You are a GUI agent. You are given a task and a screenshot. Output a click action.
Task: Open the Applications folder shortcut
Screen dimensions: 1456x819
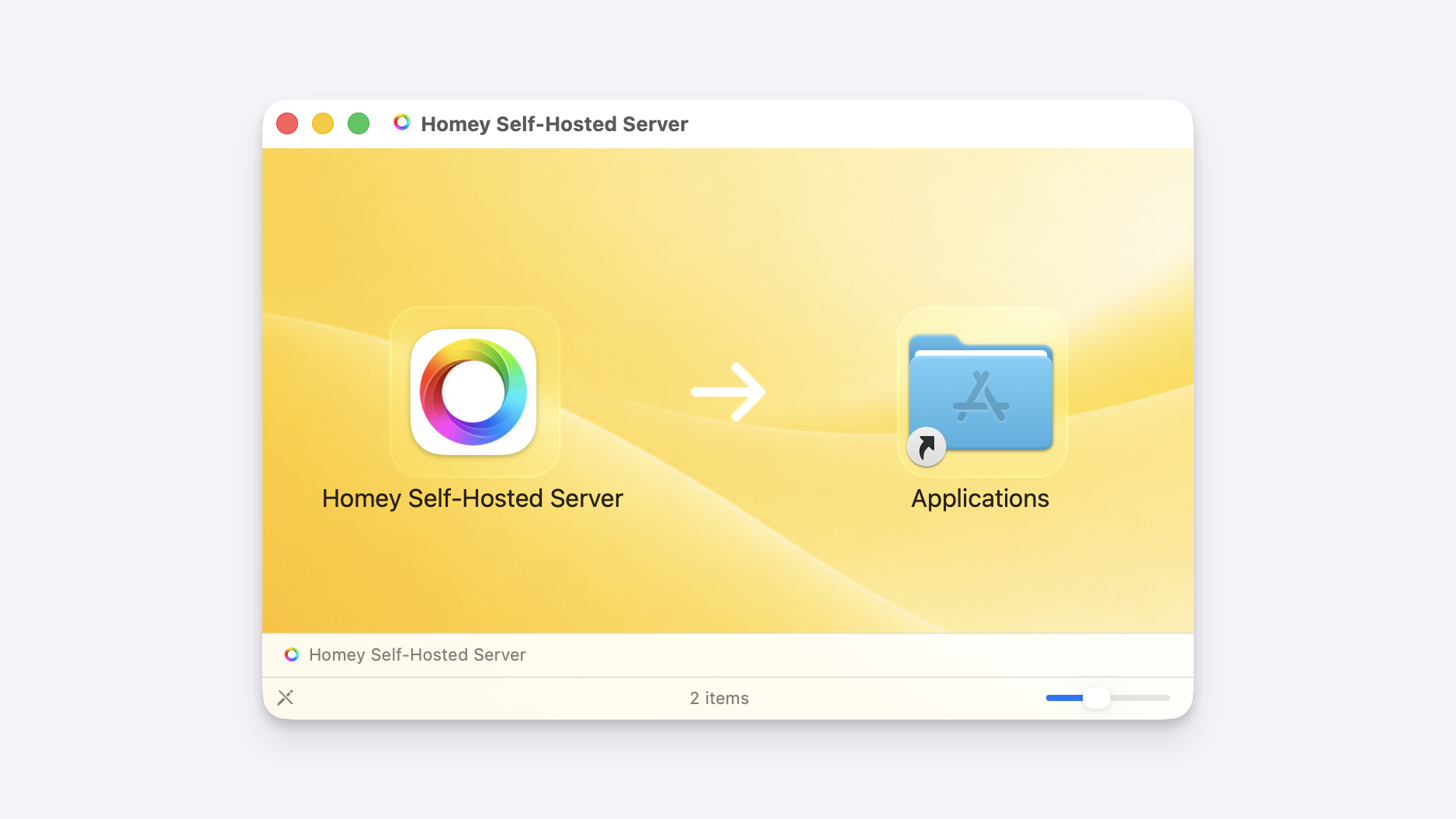click(x=980, y=392)
